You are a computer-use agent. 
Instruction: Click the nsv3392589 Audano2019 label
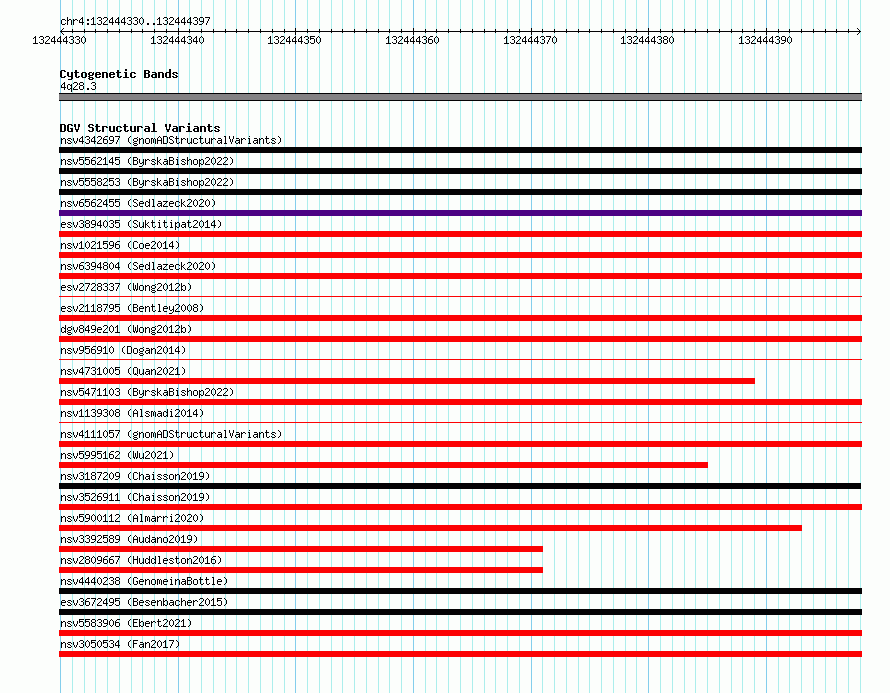(x=129, y=539)
